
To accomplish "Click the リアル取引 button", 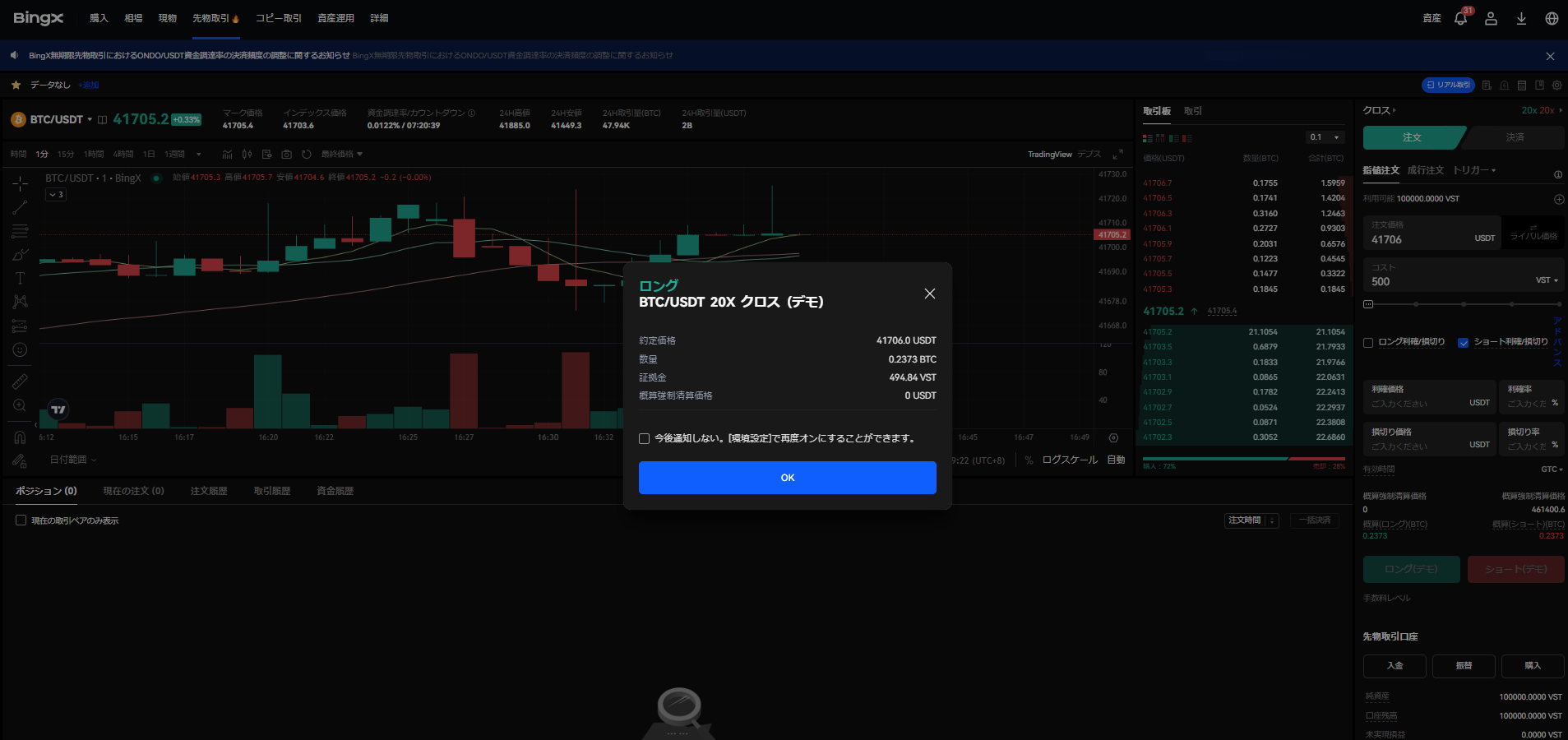I will [1448, 85].
